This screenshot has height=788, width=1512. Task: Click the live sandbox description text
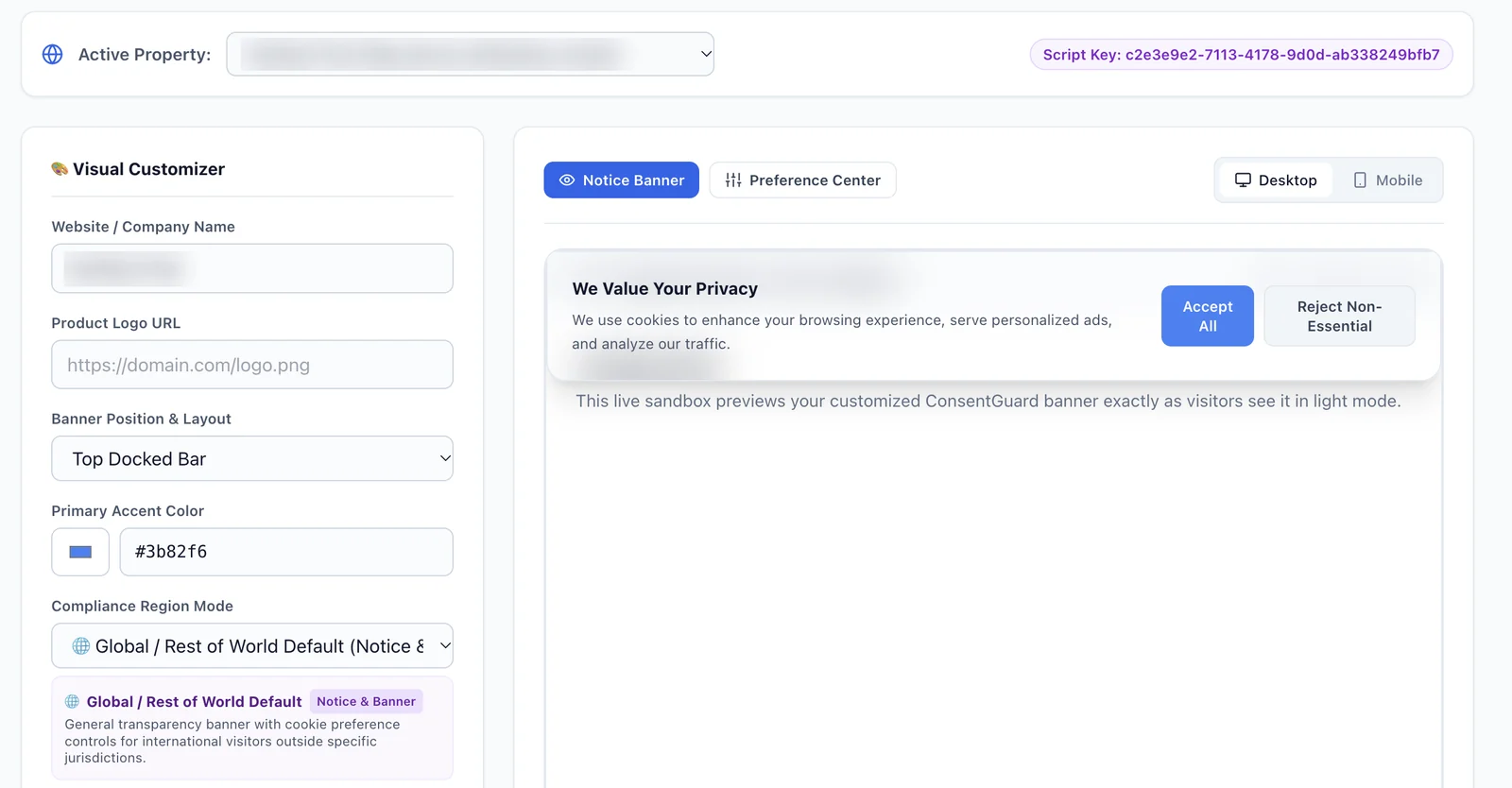click(988, 402)
